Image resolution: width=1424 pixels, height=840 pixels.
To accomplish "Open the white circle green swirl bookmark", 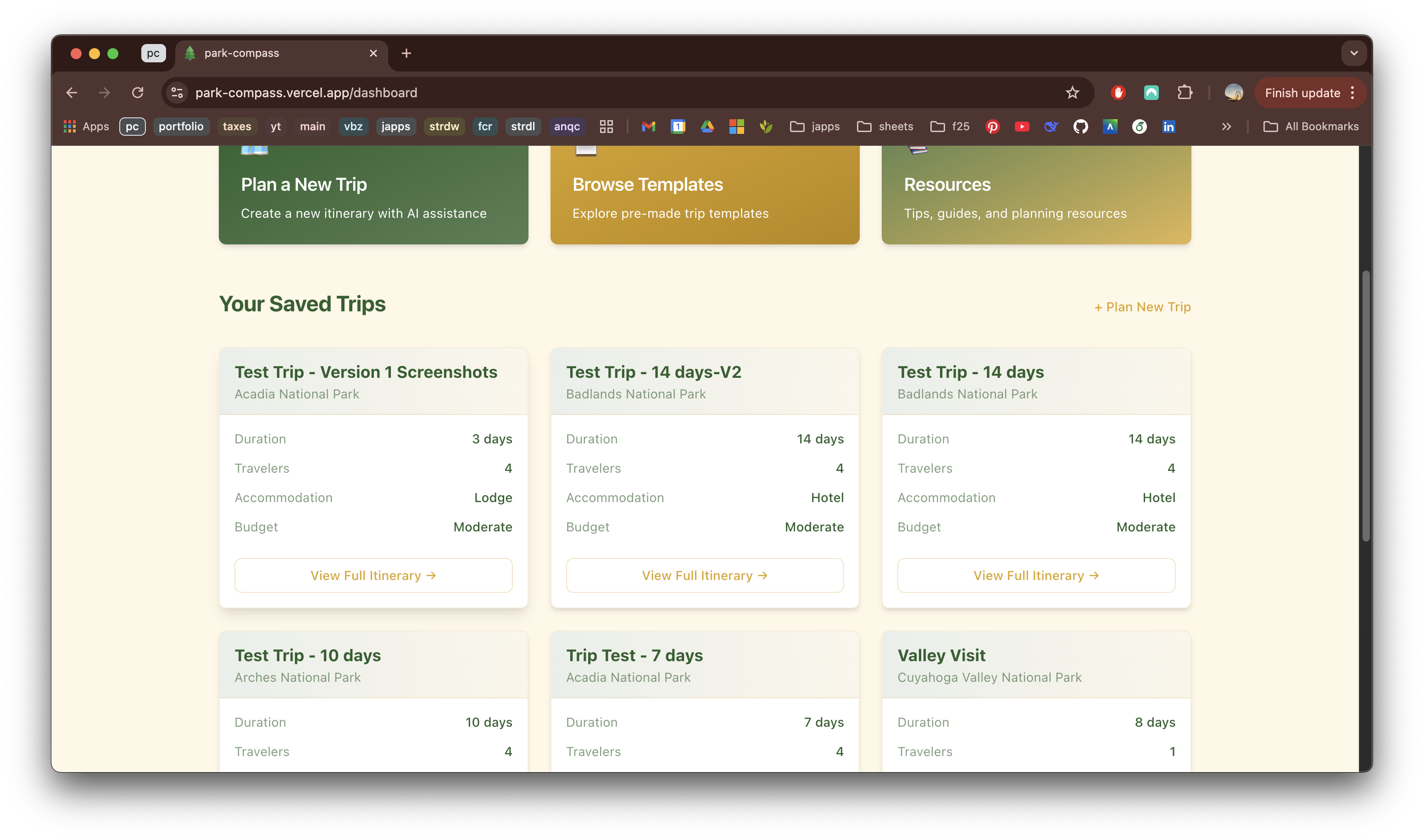I will tap(1140, 127).
